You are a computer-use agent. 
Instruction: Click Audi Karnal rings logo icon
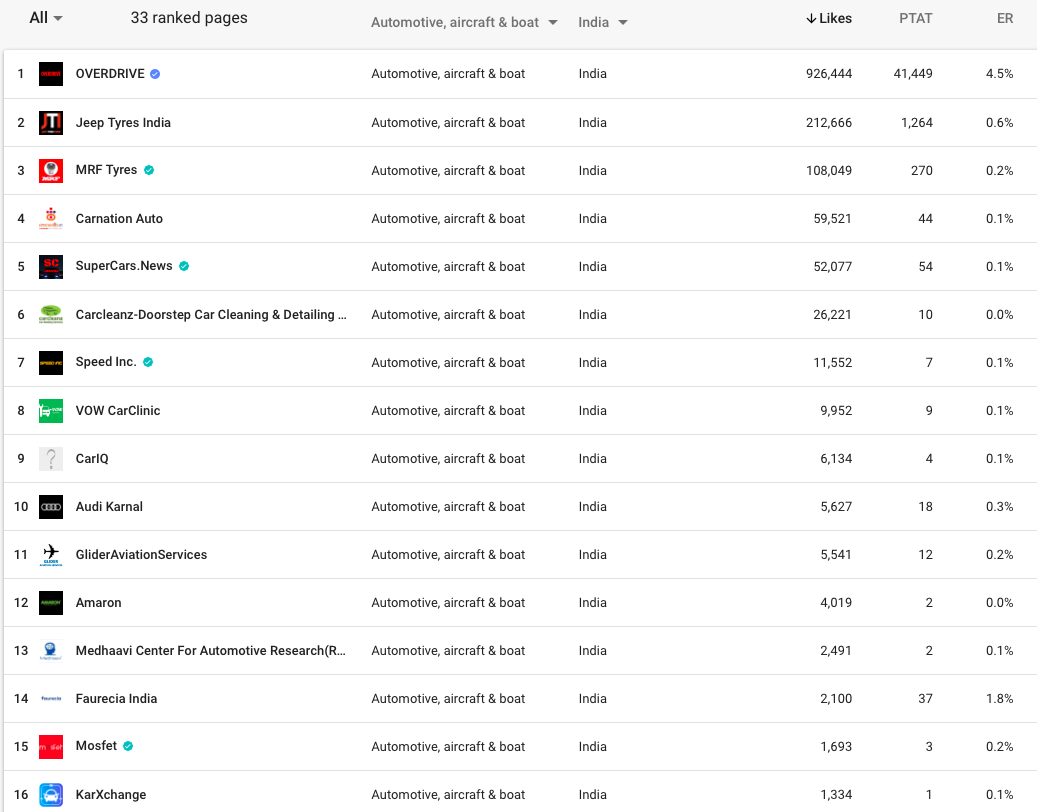click(51, 507)
